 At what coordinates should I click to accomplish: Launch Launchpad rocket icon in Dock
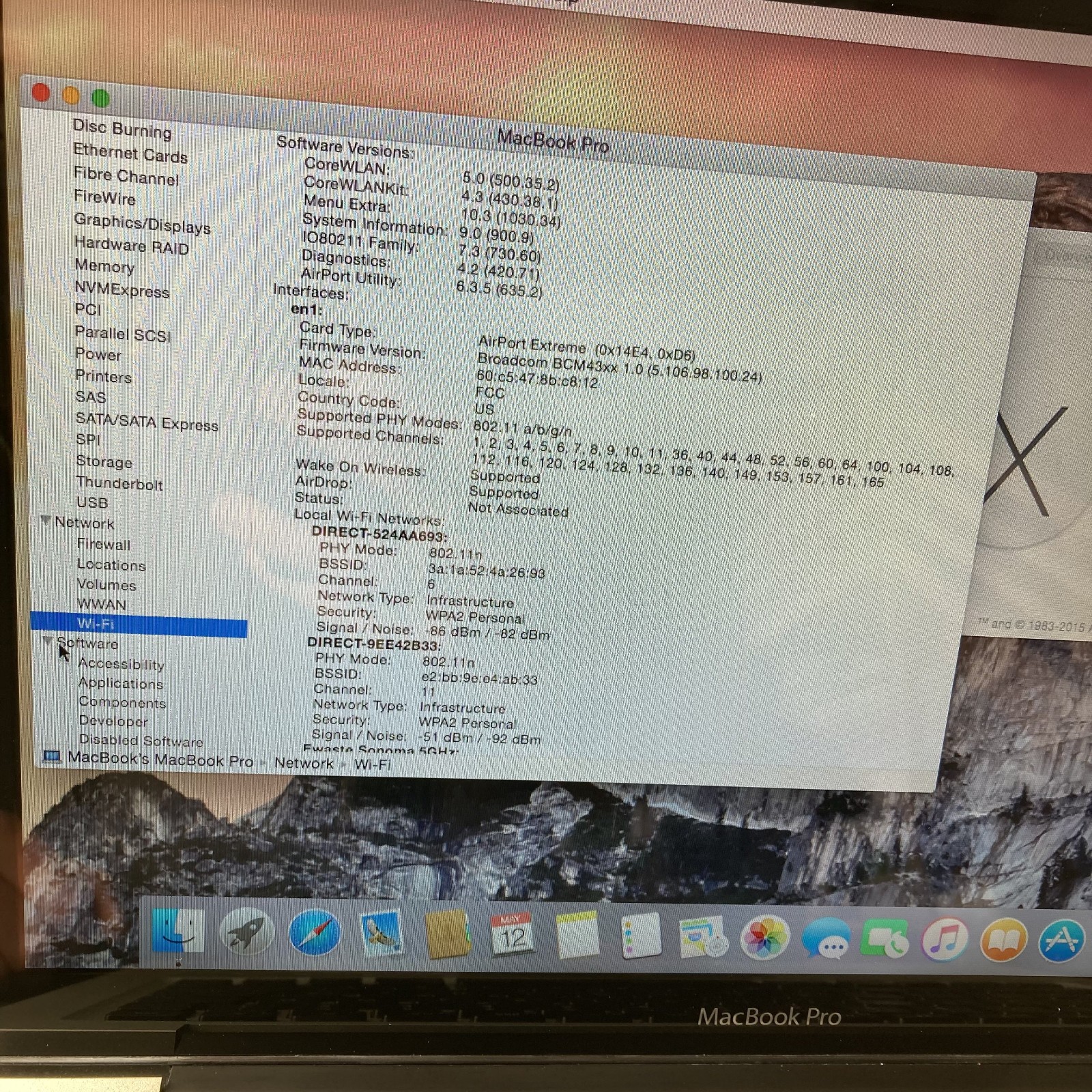pyautogui.click(x=246, y=932)
